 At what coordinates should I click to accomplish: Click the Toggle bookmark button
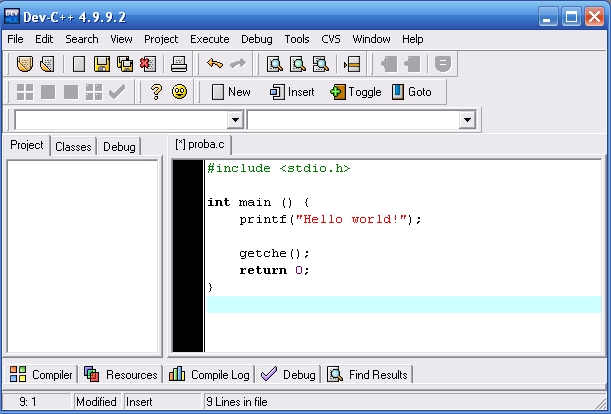tap(355, 92)
